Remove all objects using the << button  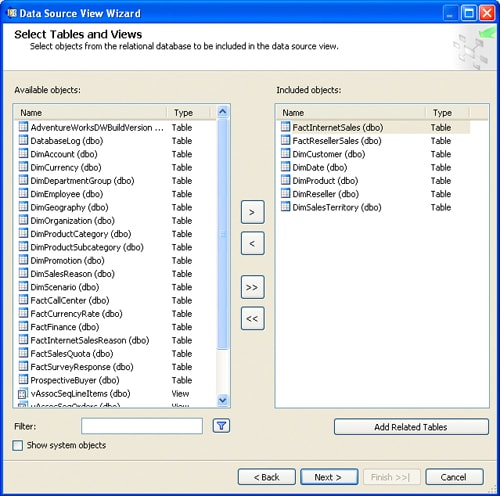253,318
